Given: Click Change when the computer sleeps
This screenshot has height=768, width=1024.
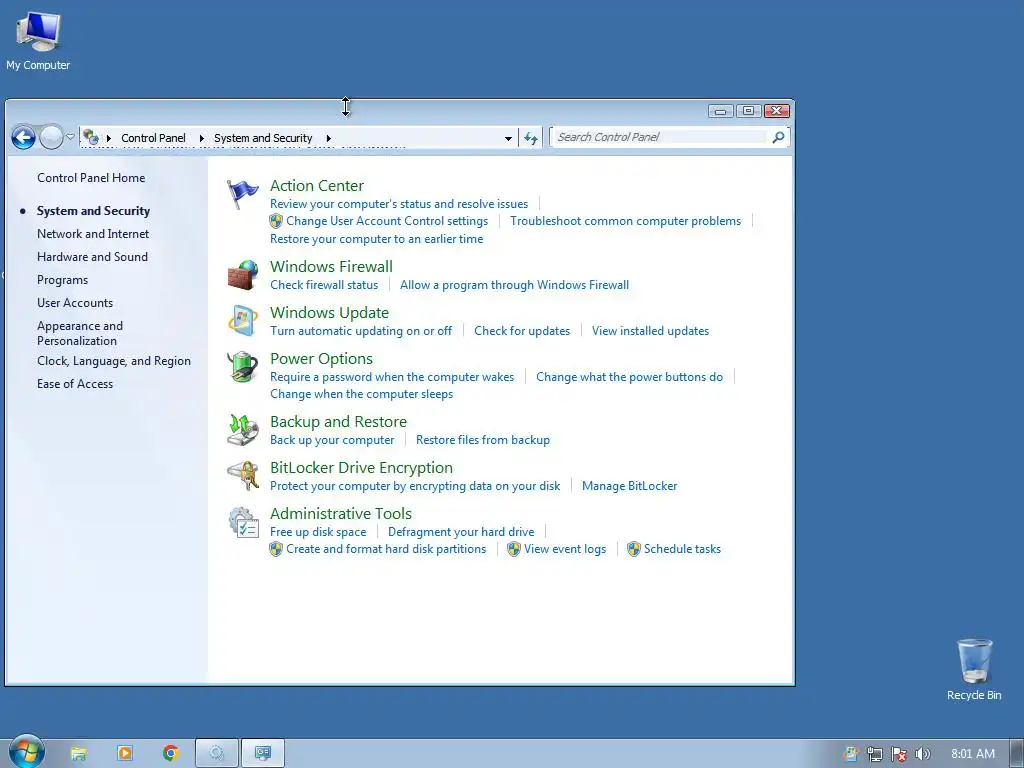Looking at the screenshot, I should coord(361,394).
